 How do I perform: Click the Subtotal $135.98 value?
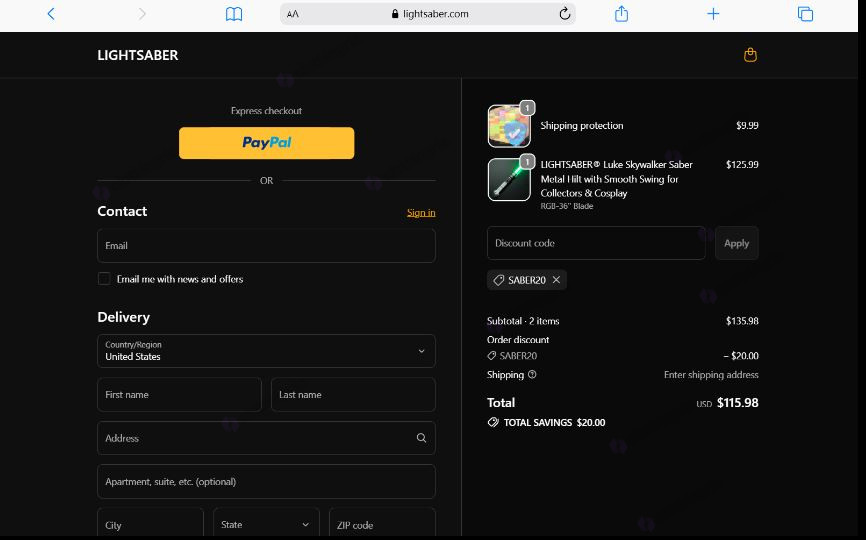[x=742, y=321]
